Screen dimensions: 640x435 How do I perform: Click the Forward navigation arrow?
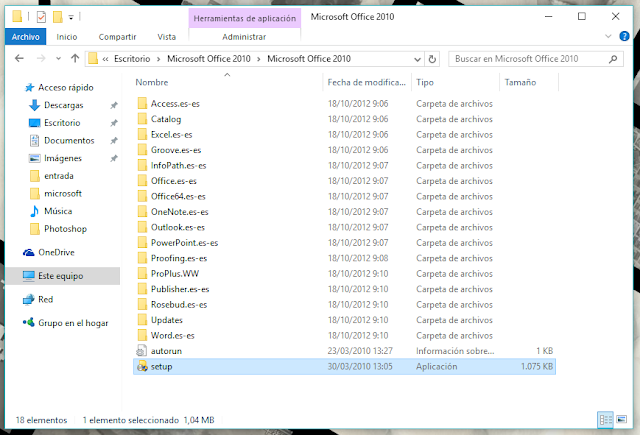41,58
